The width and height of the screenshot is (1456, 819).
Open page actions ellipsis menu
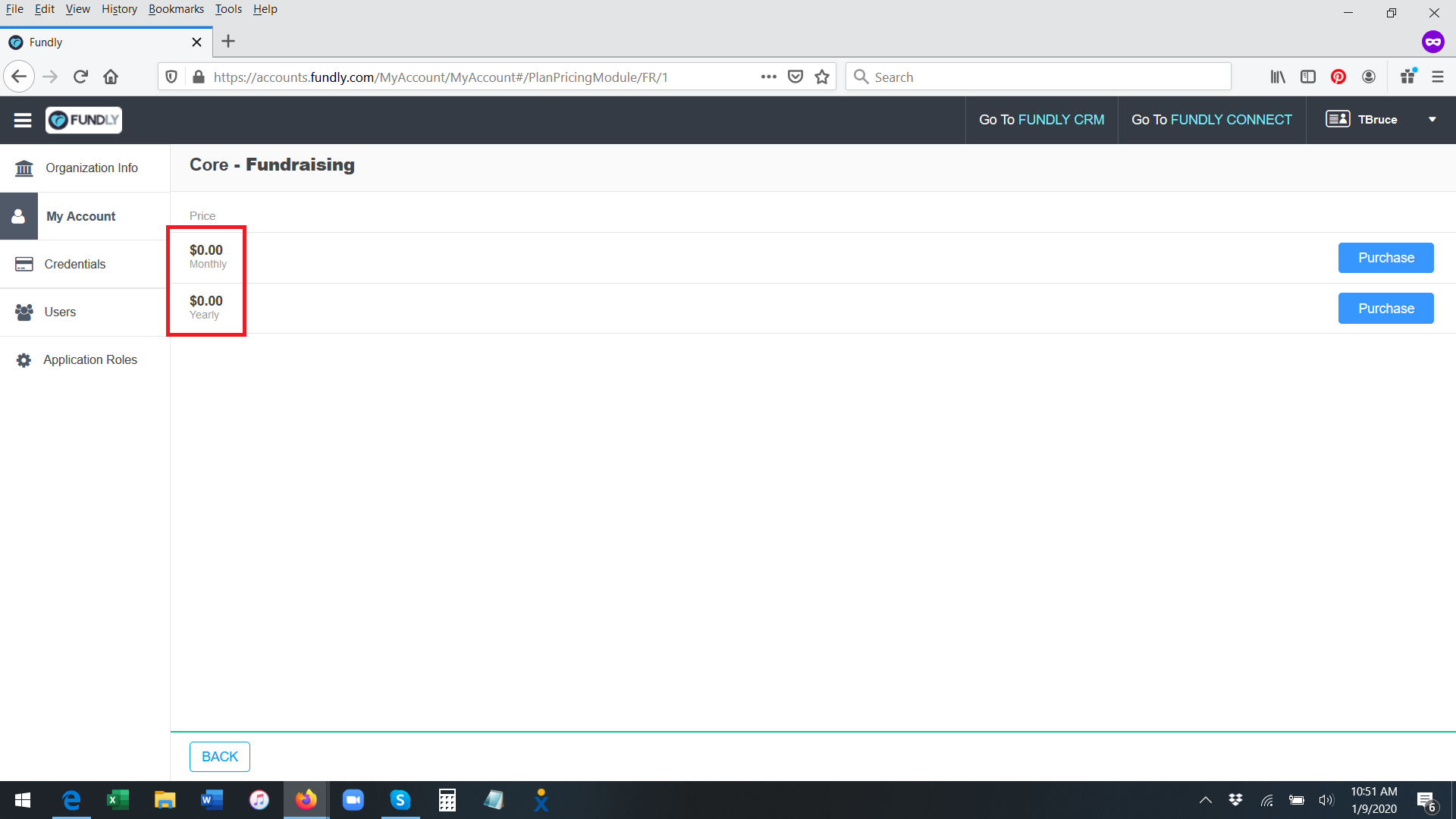[x=768, y=77]
